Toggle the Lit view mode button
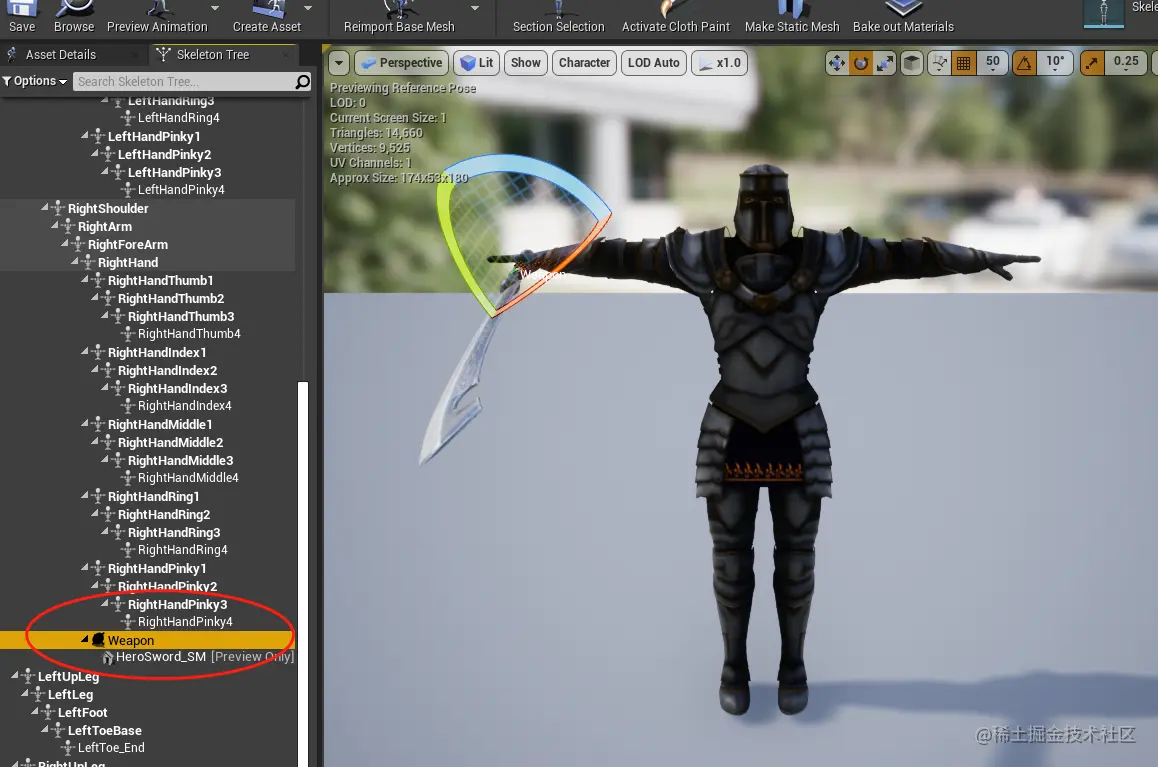Viewport: 1158px width, 767px height. click(476, 63)
